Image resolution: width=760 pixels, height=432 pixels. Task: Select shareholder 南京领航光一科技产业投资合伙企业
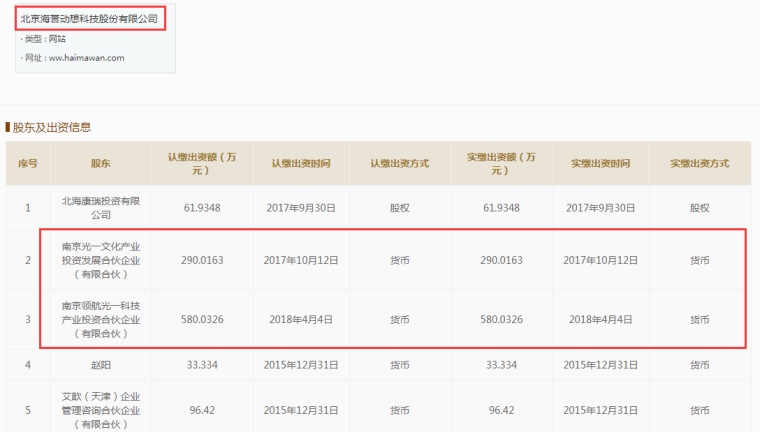coord(101,320)
